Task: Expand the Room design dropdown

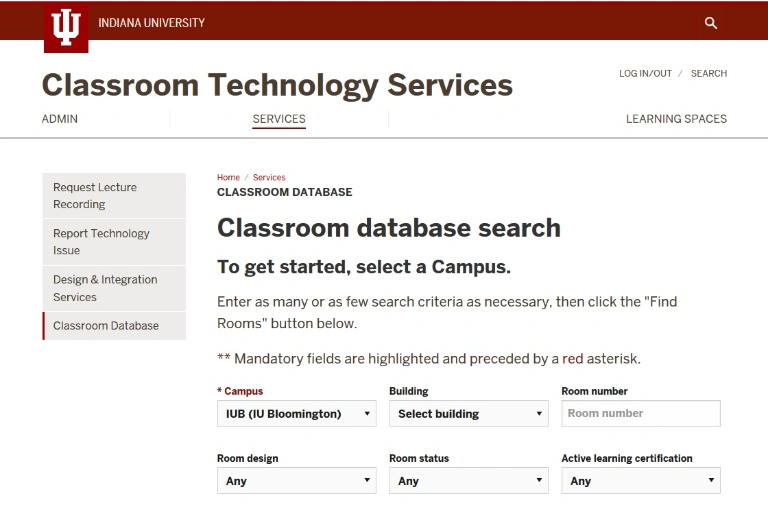Action: click(296, 481)
